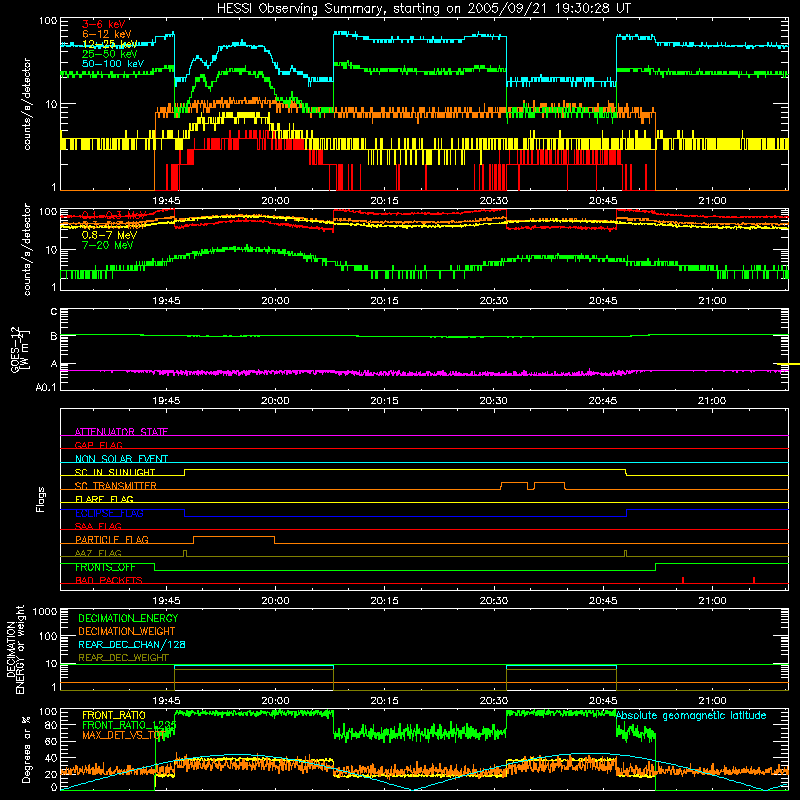The image size is (800, 800).
Task: Select the green 25-50 keV legend label
Action: click(x=110, y=54)
